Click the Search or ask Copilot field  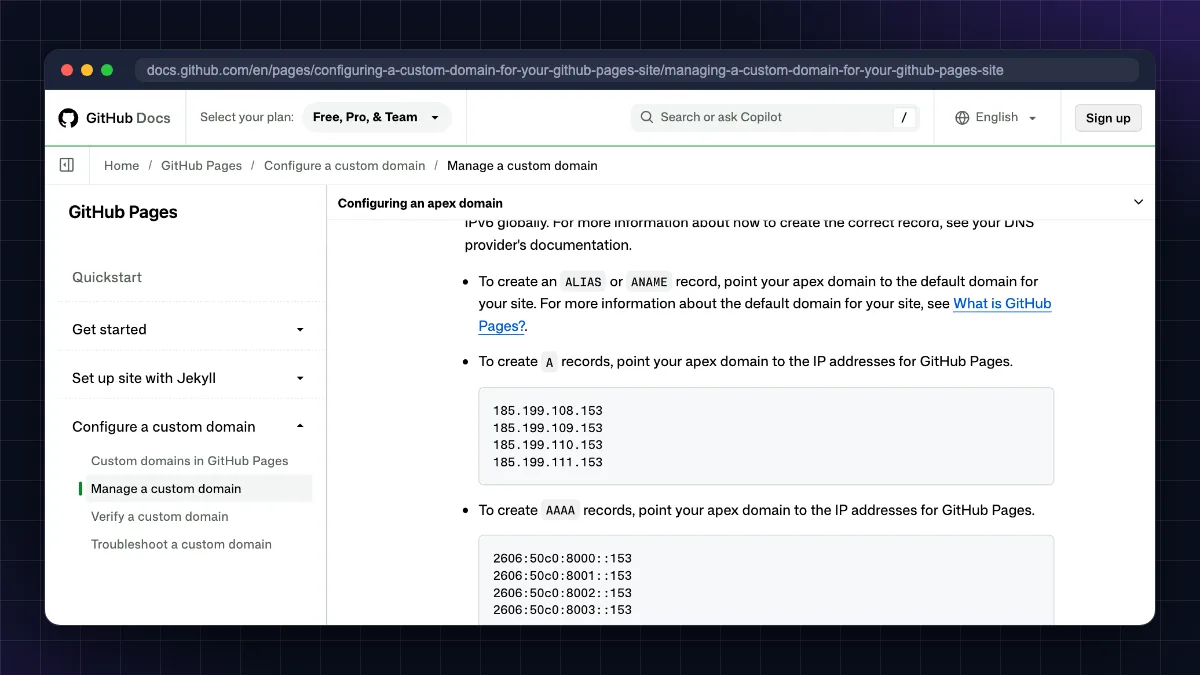point(775,117)
